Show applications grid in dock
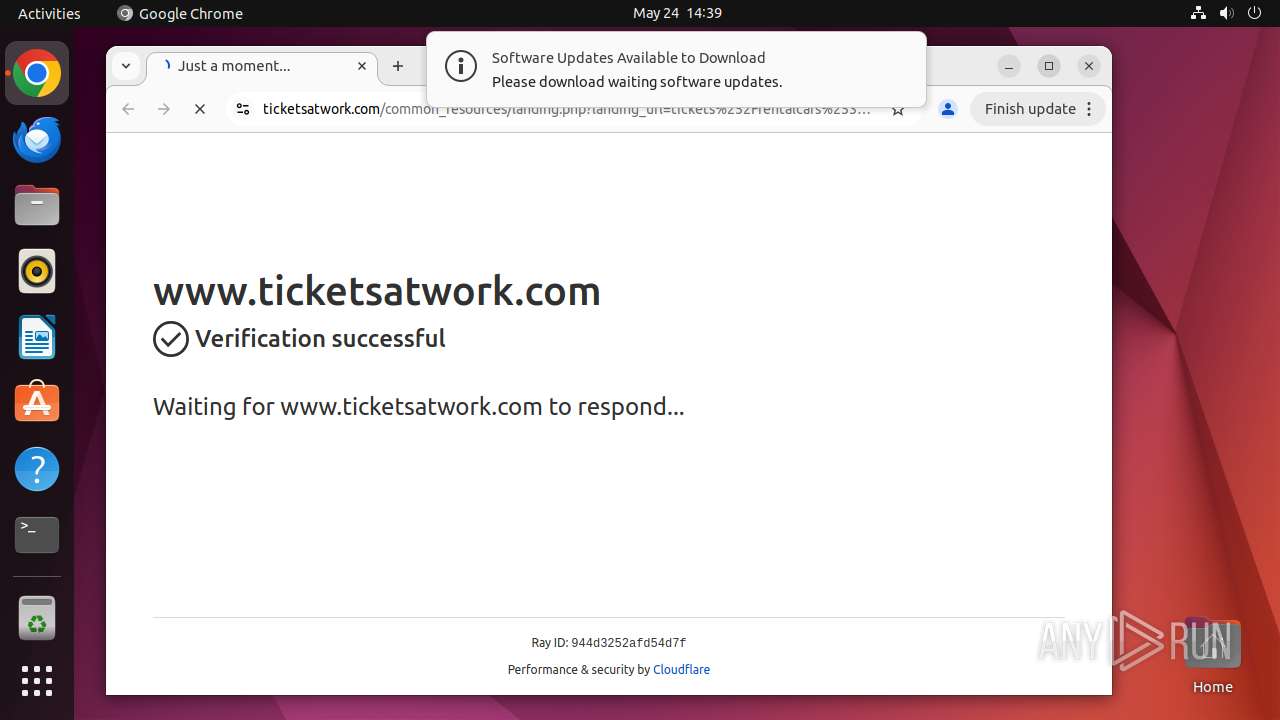This screenshot has height=720, width=1280. 37,681
